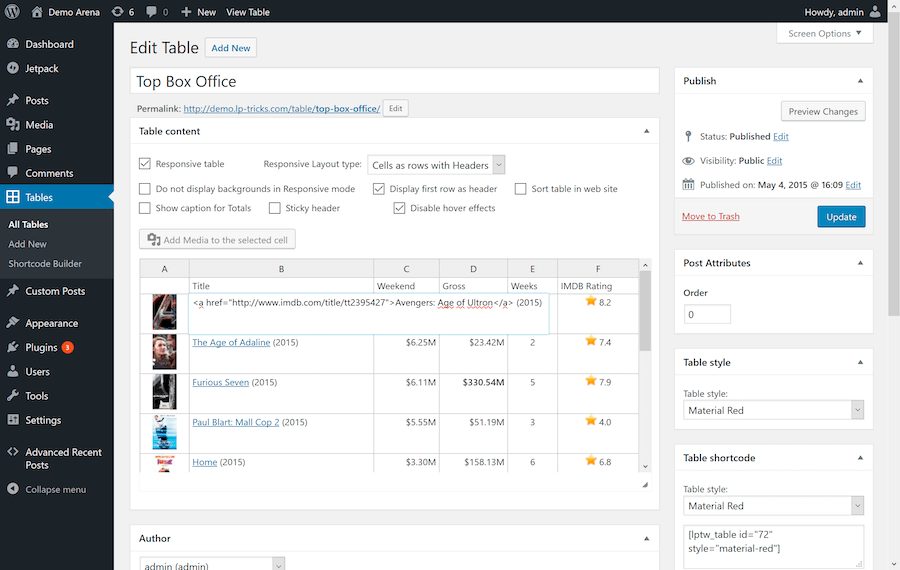Click the Collapse menu arrow icon

pos(13,489)
